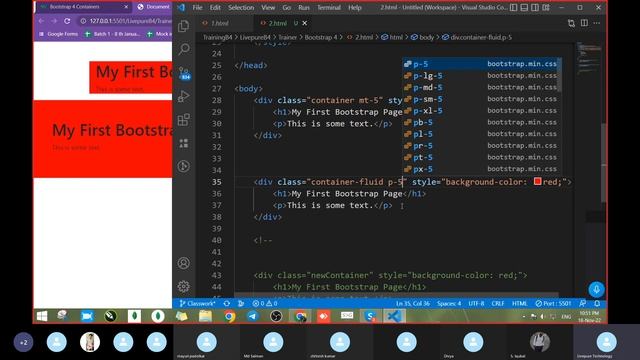The width and height of the screenshot is (640, 360).
Task: Open the Terminal menu
Action: (x=329, y=7)
